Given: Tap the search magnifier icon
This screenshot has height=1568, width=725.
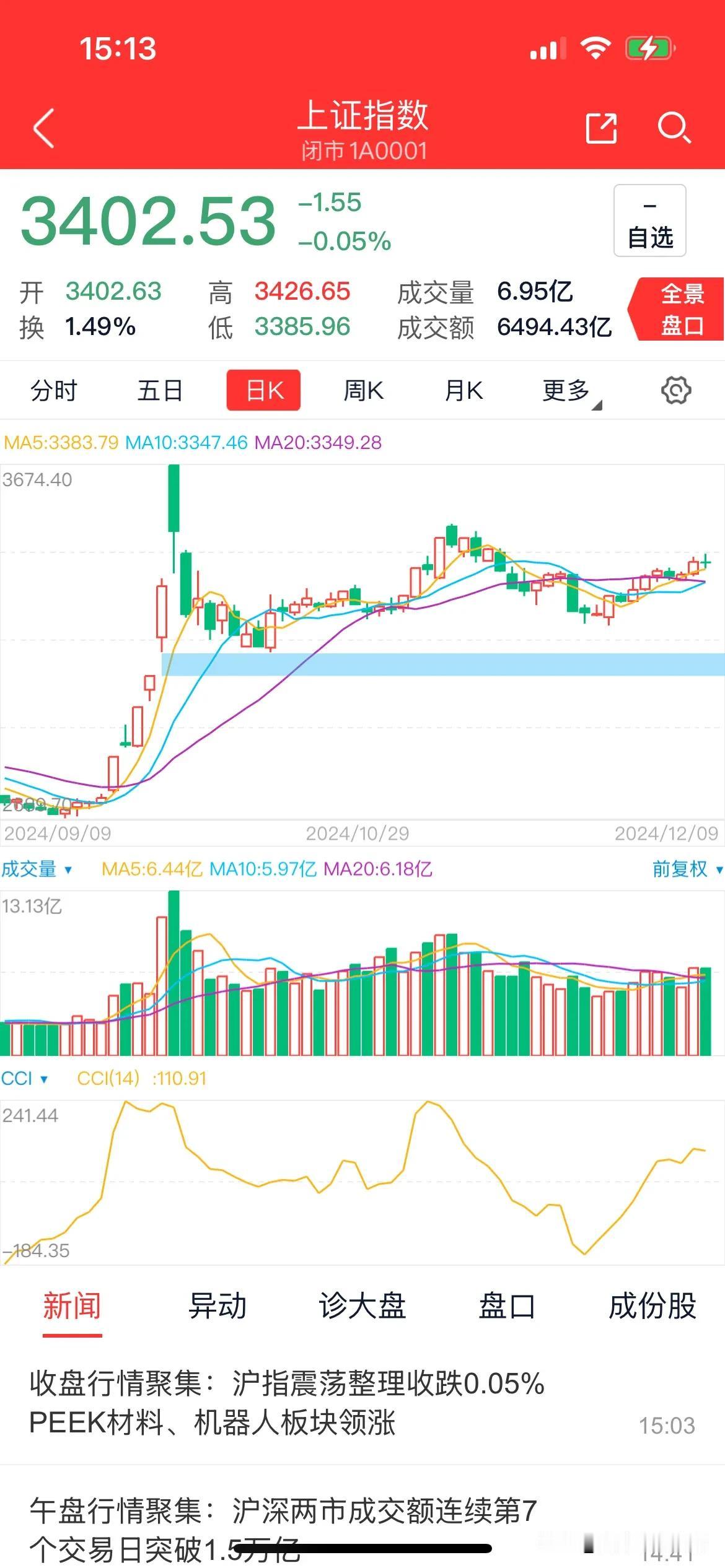Looking at the screenshot, I should (x=674, y=128).
